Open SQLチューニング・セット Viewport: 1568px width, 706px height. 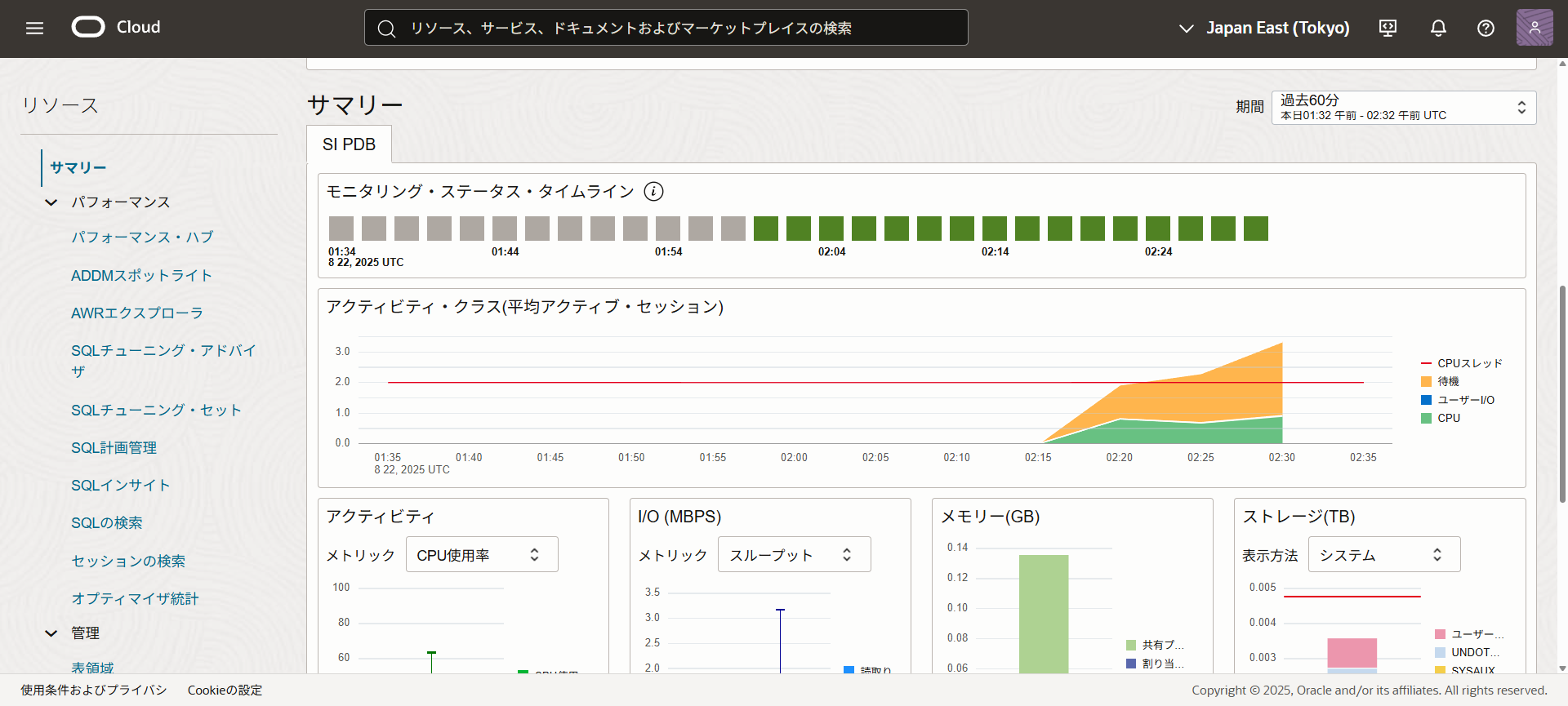click(x=156, y=410)
